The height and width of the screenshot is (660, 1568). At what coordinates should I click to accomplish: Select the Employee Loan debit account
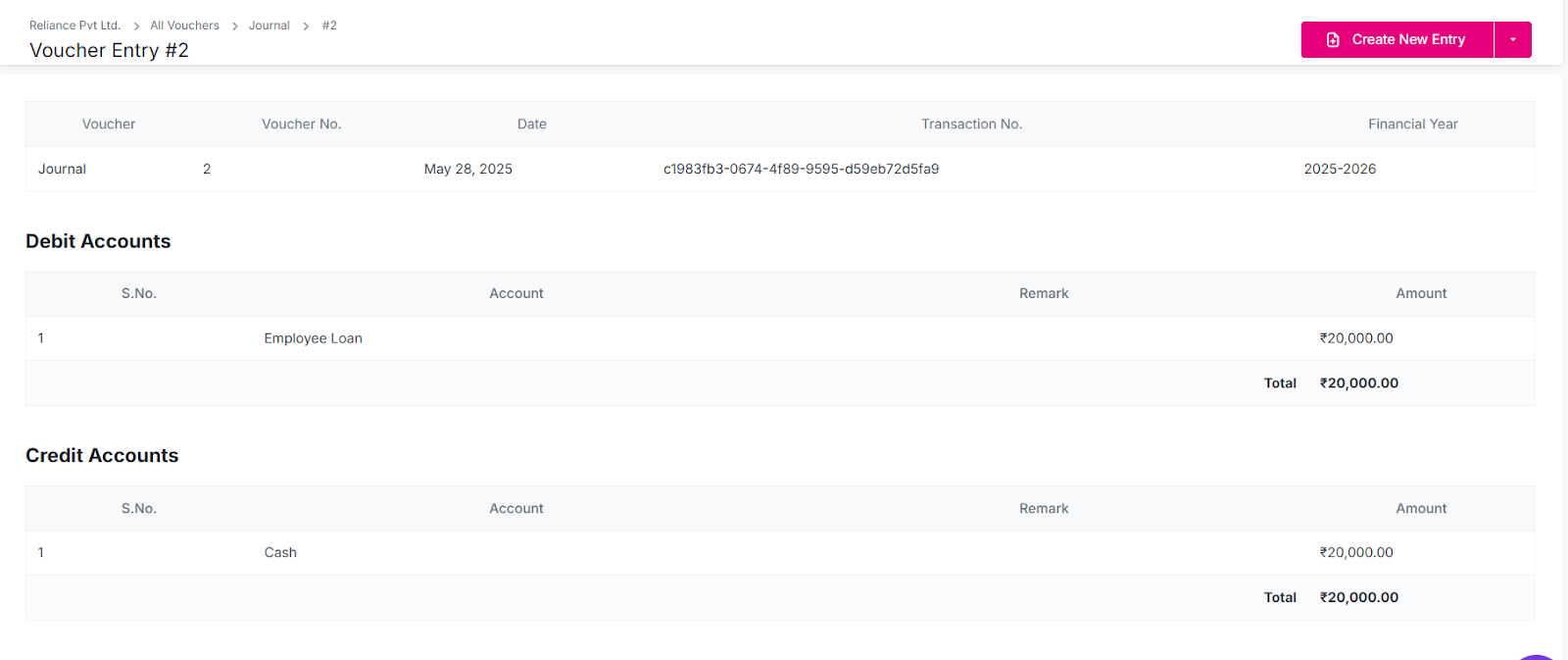tap(313, 338)
